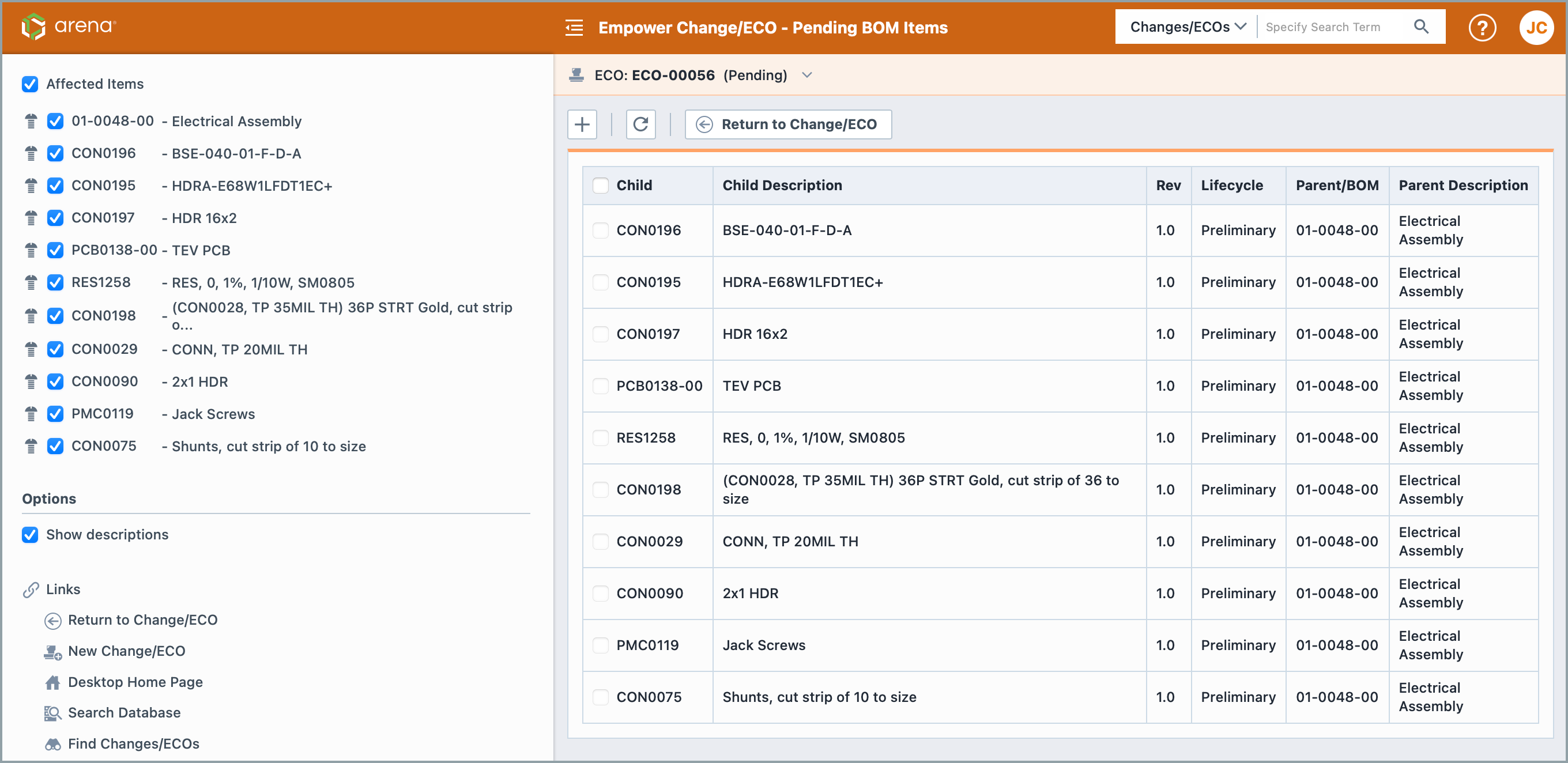Uncheck the CON0195 sidebar checkbox
Viewport: 1568px width, 763px height.
pos(55,186)
